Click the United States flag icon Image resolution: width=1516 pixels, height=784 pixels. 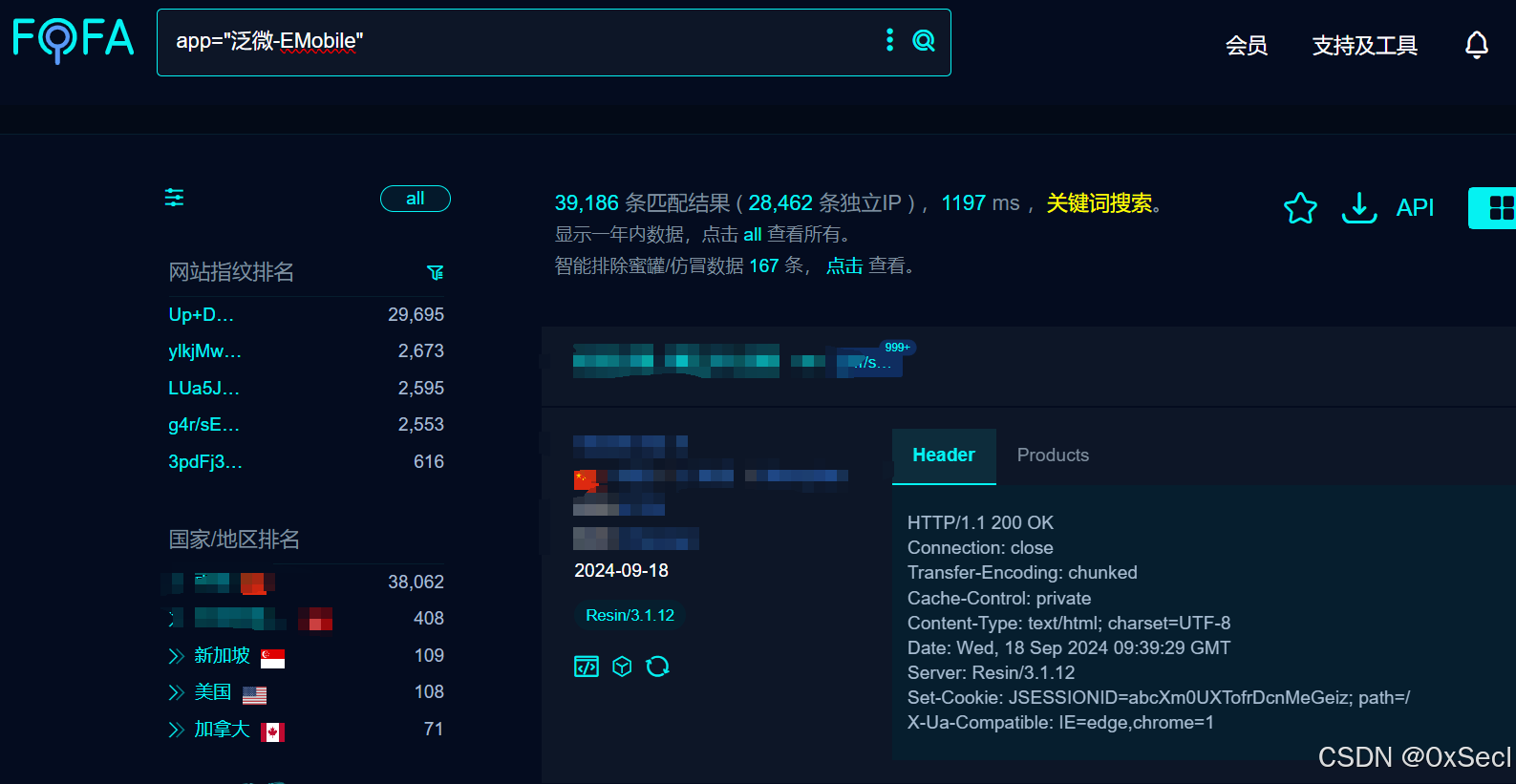click(255, 695)
